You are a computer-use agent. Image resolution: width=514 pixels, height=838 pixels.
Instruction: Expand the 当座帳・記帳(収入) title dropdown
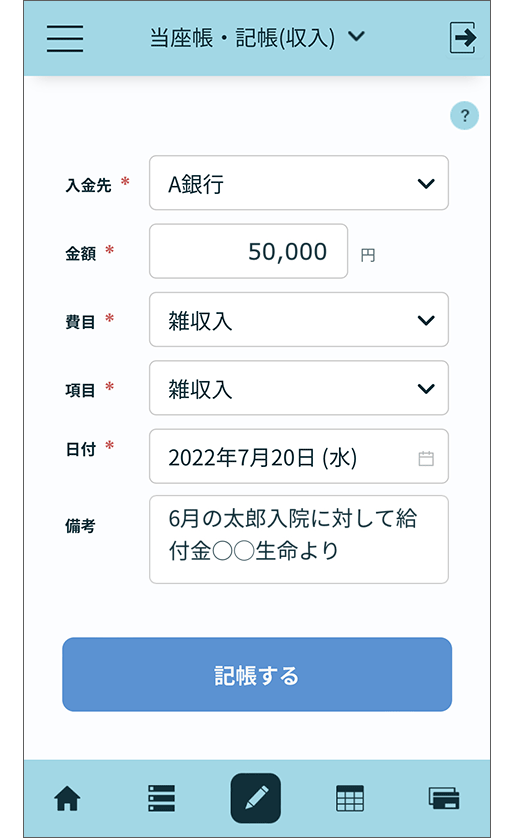(x=356, y=36)
